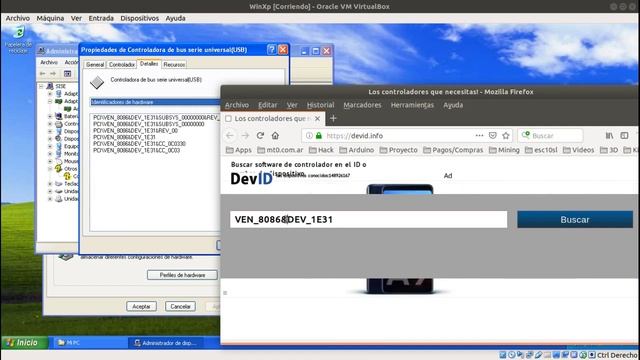Click the VirtualBox USB pen status icon

(538, 355)
